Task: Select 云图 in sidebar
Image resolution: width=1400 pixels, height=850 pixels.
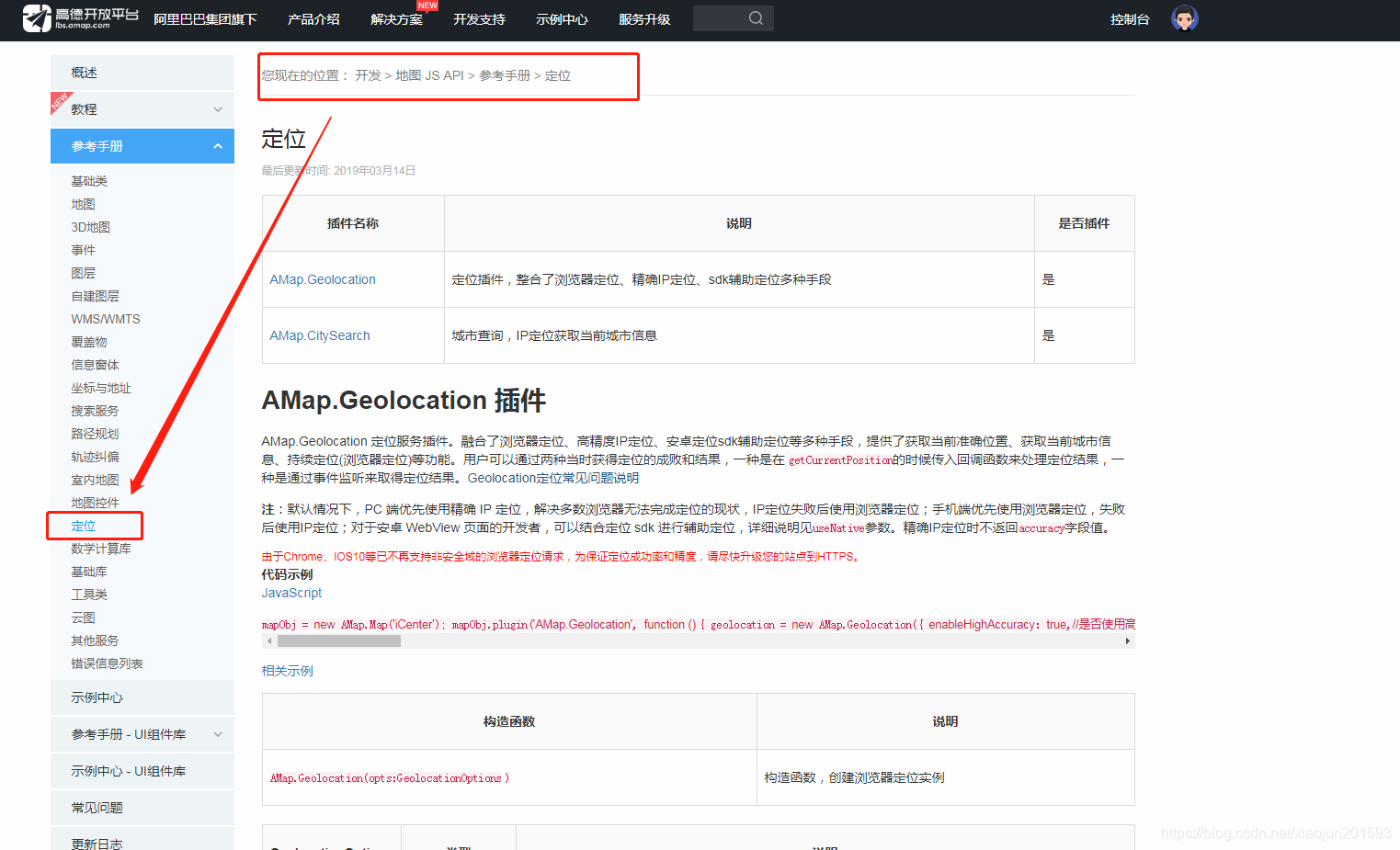Action: pyautogui.click(x=83, y=618)
